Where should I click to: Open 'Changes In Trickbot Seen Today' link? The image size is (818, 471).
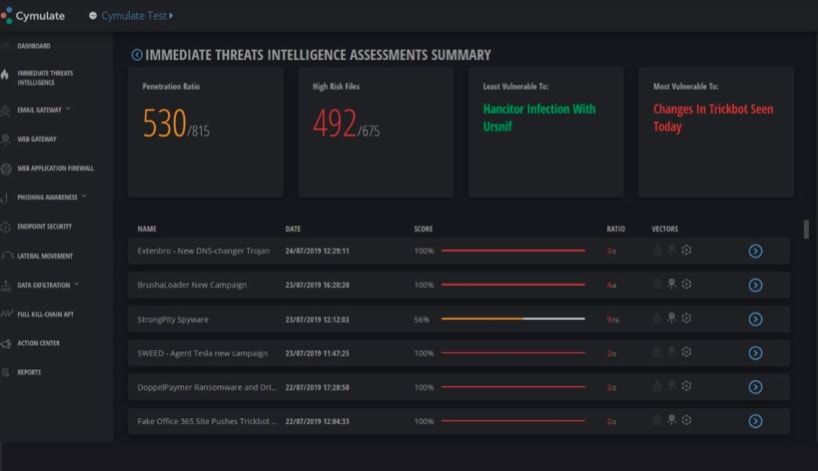[713, 118]
